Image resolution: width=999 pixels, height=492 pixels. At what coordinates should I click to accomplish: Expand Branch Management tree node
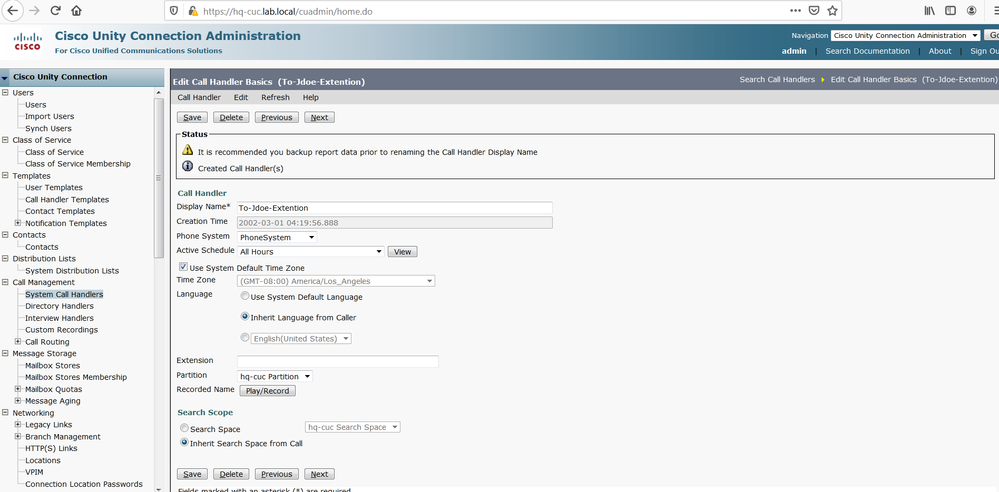click(18, 437)
